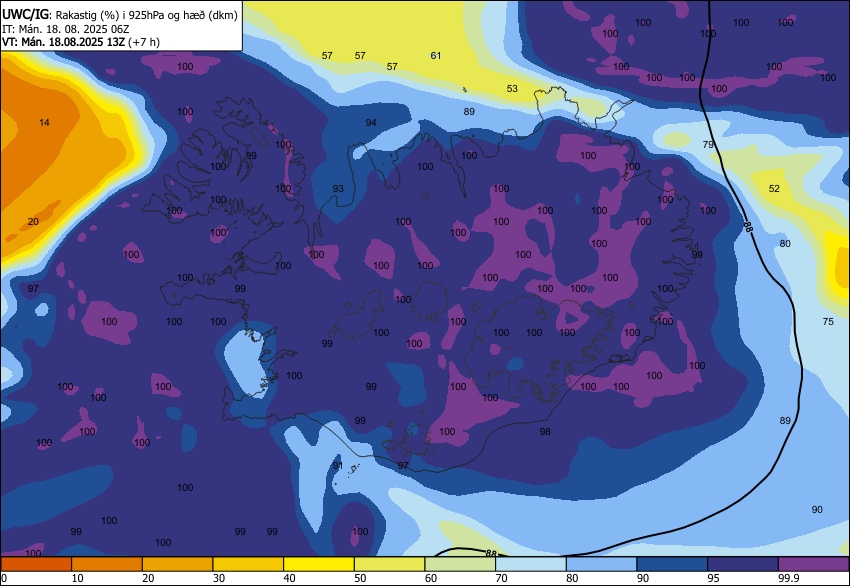Click the 50 label on the legend

[360, 578]
